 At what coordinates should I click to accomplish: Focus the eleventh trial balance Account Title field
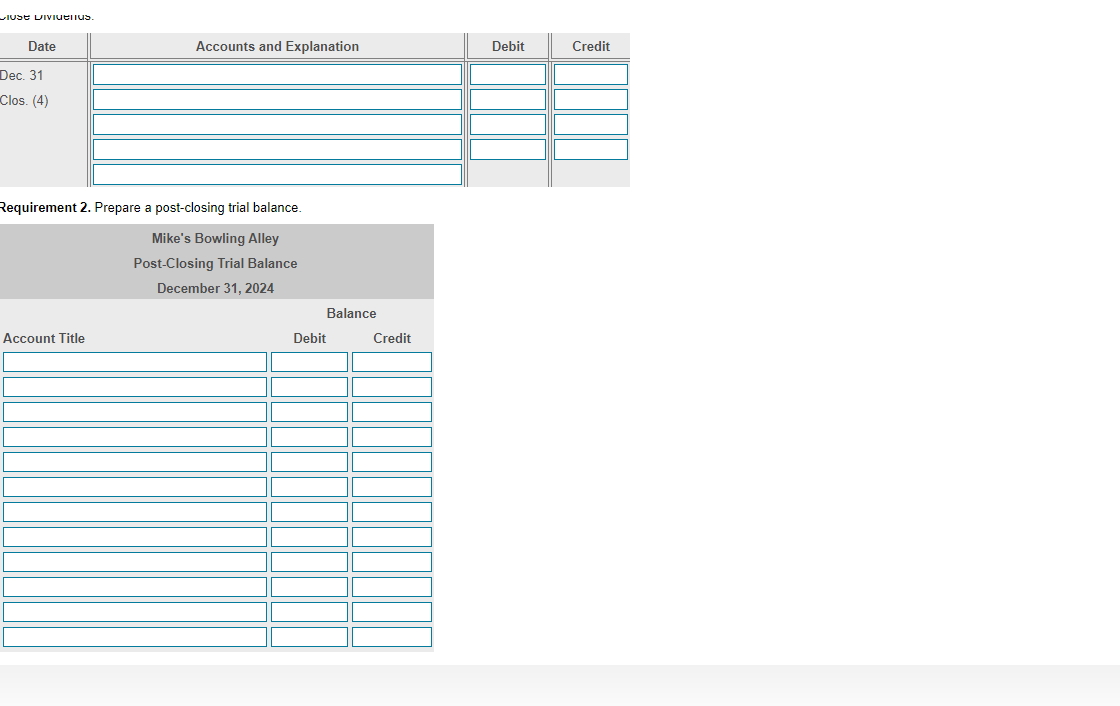coord(135,612)
